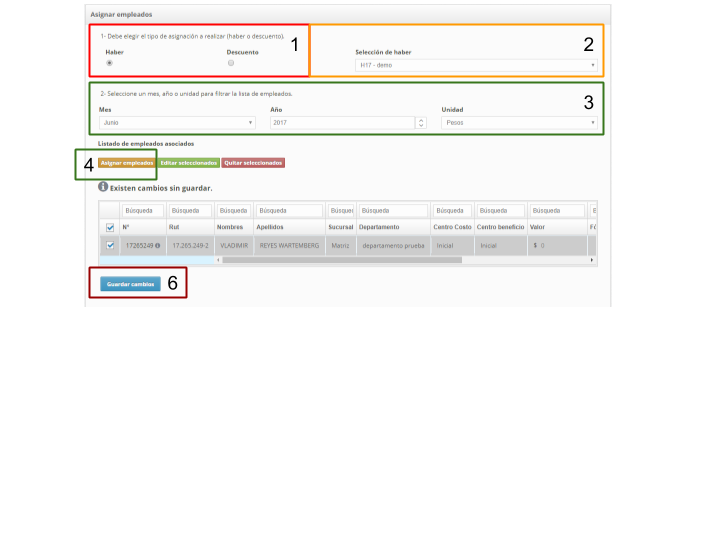Click the Búsqueda field above Centro Costo column
The image size is (720, 540).
pyautogui.click(x=452, y=211)
